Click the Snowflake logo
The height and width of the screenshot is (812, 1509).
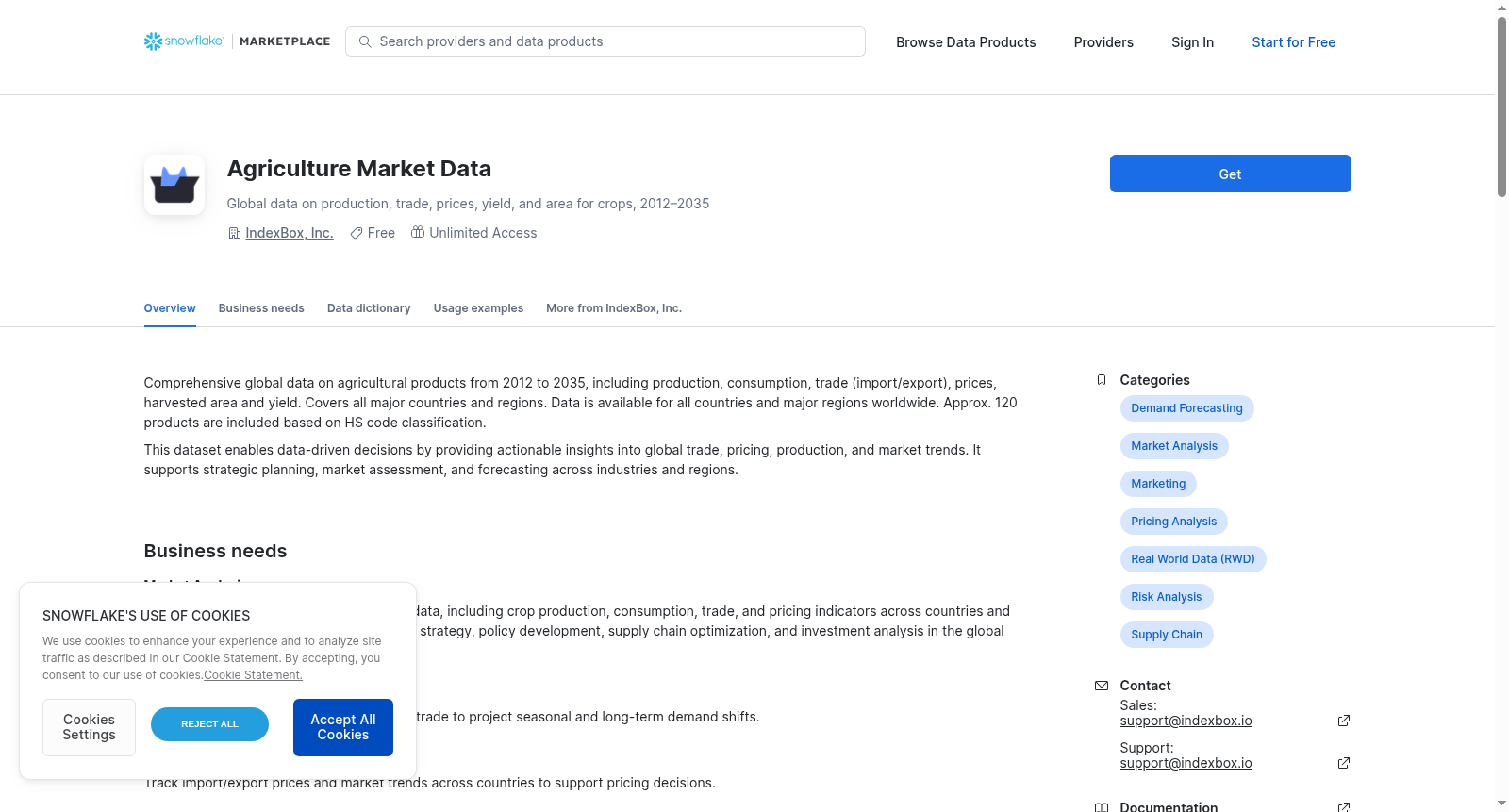[x=184, y=41]
